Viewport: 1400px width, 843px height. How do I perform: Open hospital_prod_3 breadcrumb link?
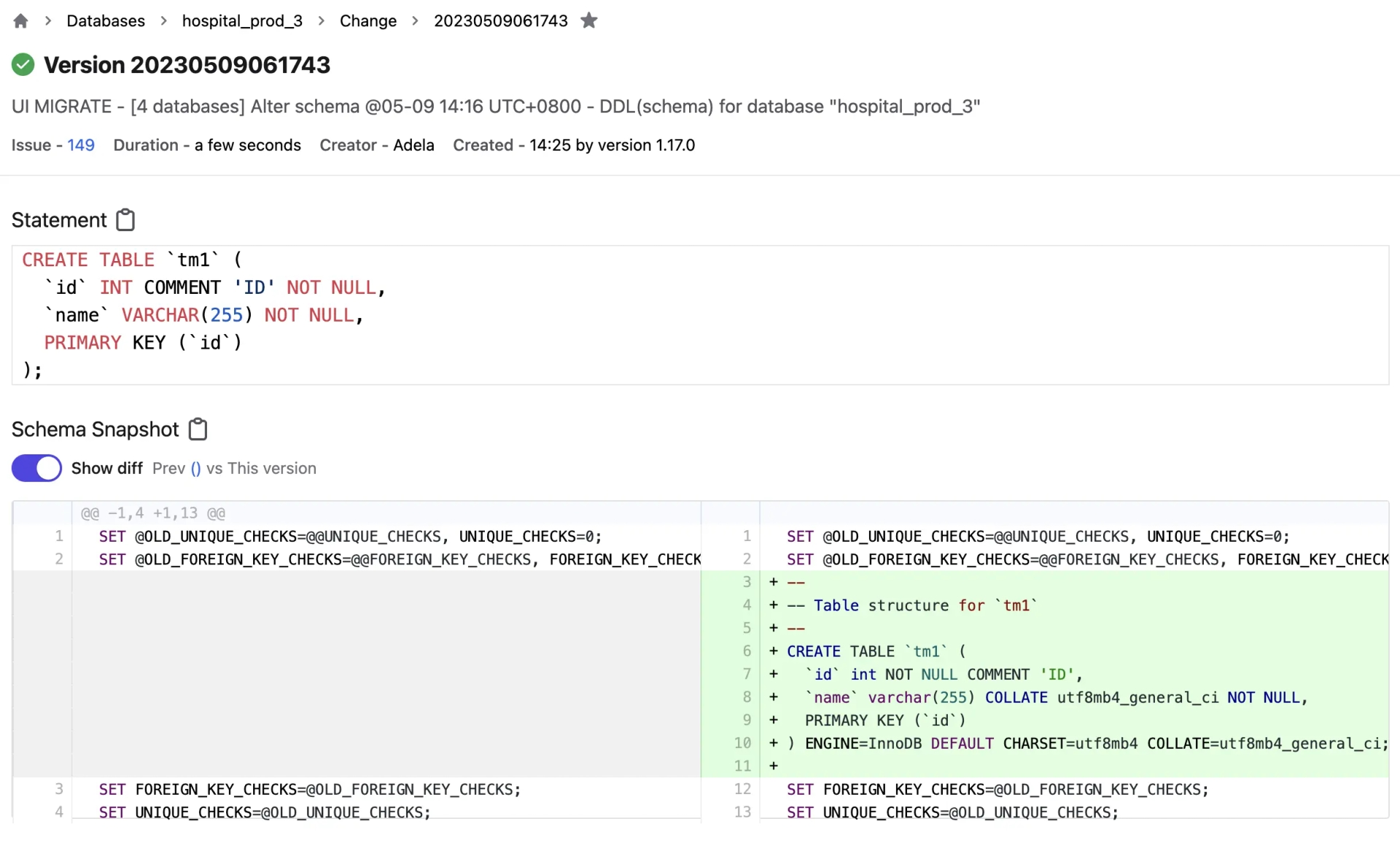pos(242,21)
